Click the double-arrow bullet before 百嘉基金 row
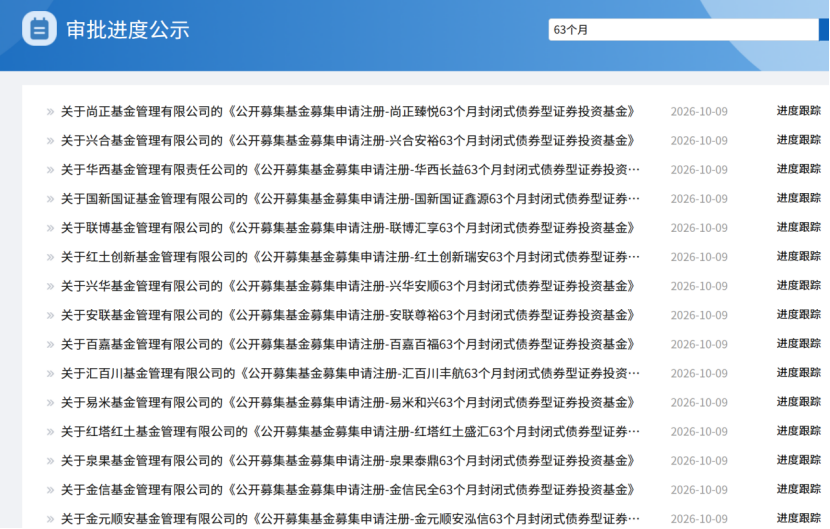830x529 pixels. tap(50, 345)
